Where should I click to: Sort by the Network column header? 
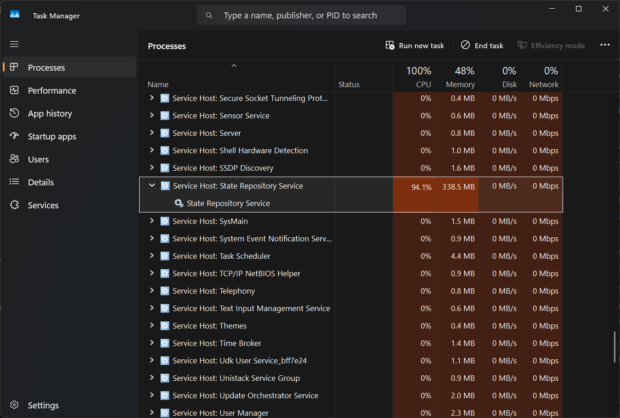(x=542, y=76)
